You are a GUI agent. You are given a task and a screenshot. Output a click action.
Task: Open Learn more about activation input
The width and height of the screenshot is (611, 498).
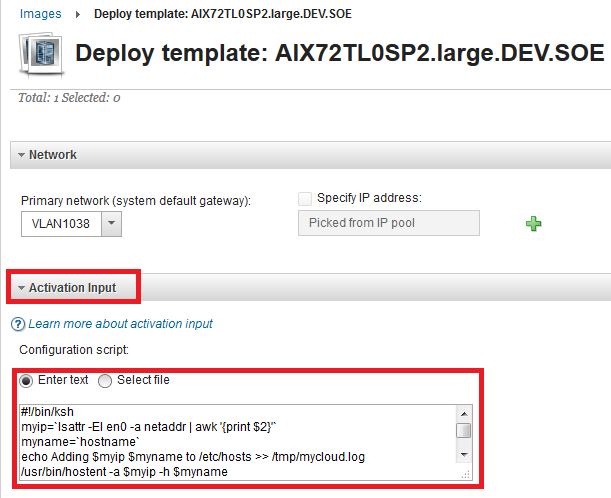pos(120,324)
